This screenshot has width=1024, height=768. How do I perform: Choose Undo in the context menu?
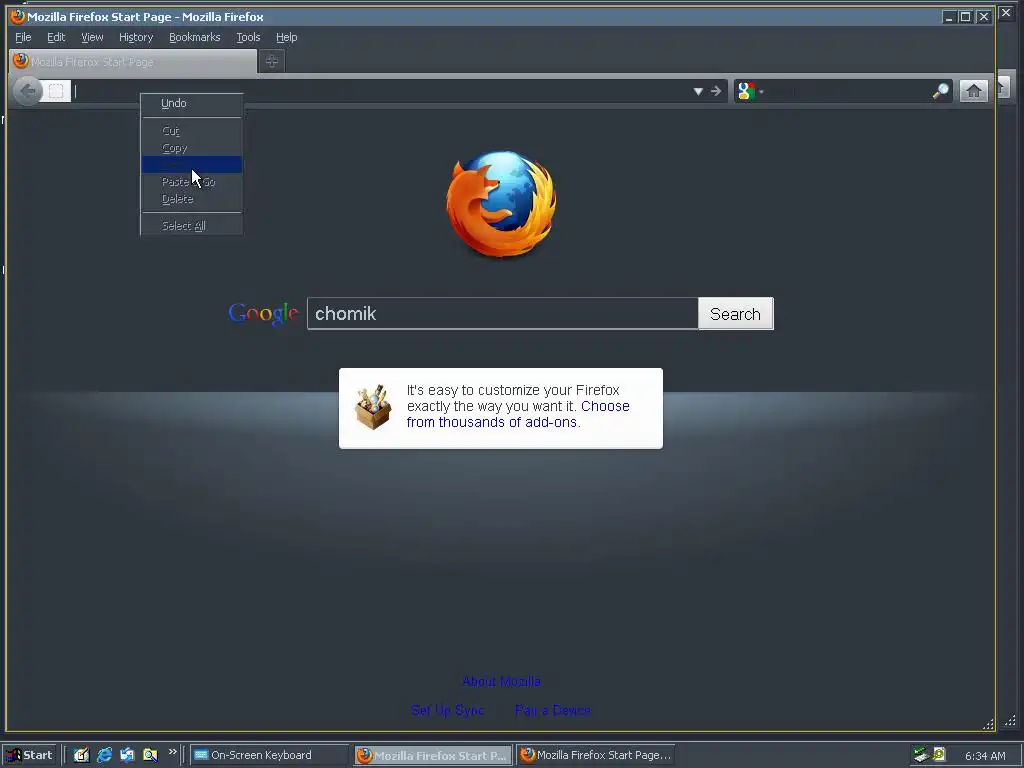coord(191,103)
